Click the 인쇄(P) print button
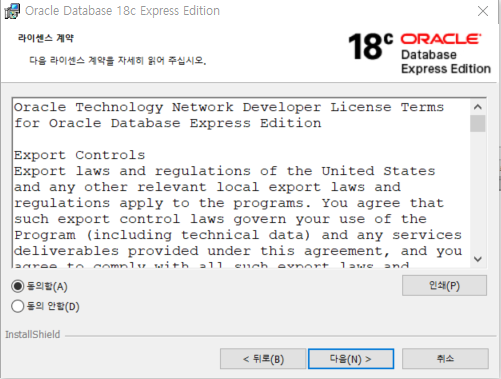Screen dimensions: 501x379 coord(444,285)
